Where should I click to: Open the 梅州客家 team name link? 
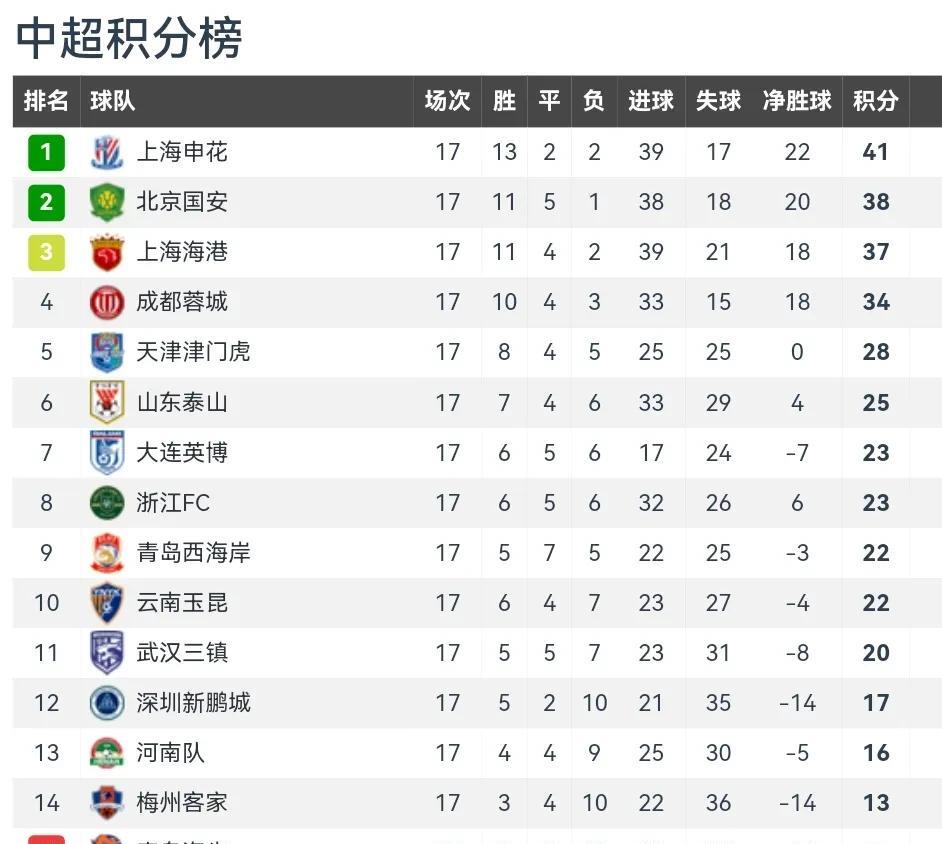pos(182,803)
